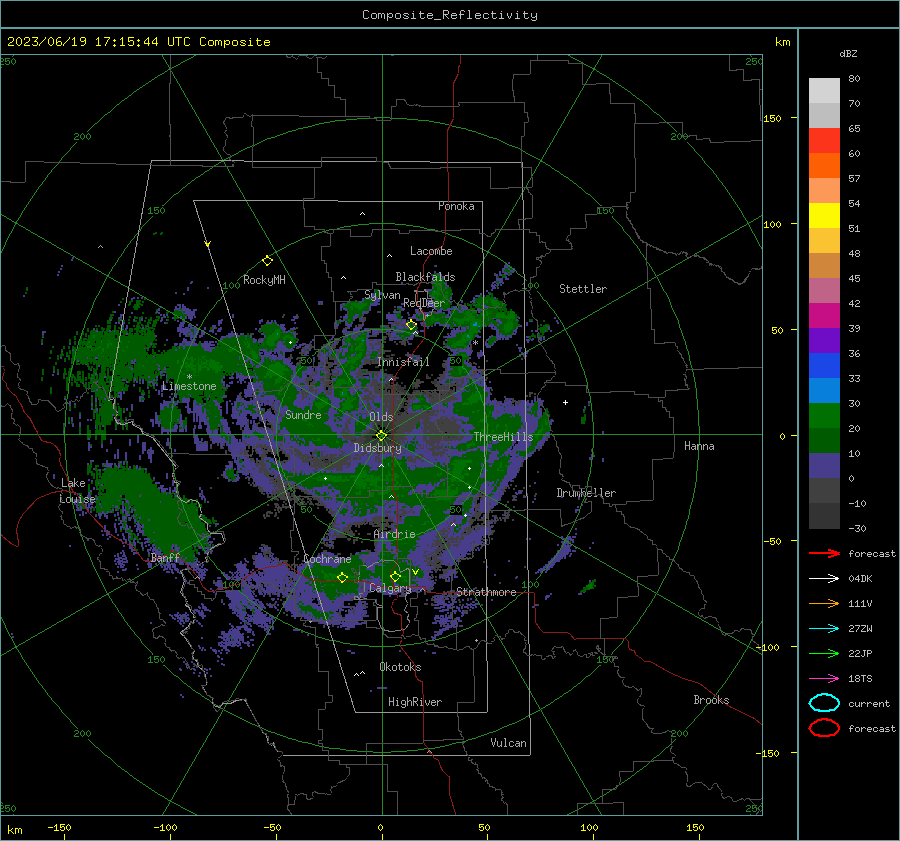This screenshot has height=841, width=900.
Task: Click the Cochrane label
Action: tap(327, 559)
